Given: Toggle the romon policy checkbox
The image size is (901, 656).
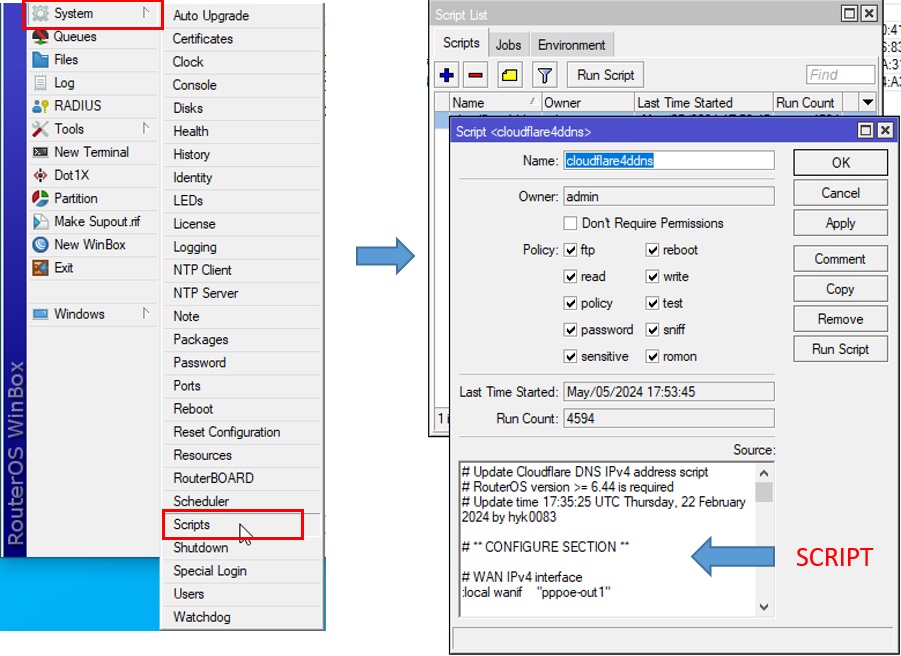Looking at the screenshot, I should (x=652, y=356).
